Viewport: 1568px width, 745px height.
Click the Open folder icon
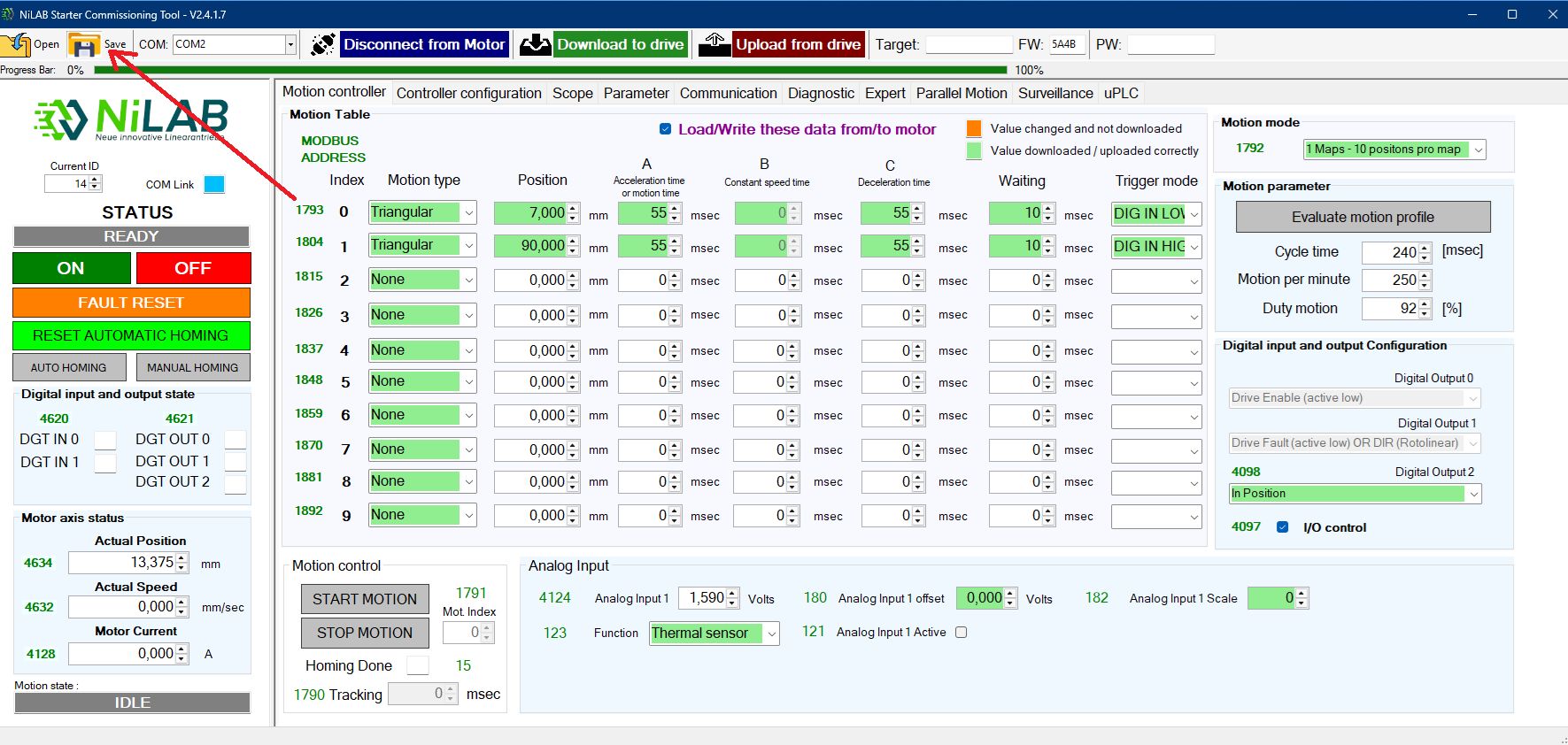(x=16, y=44)
